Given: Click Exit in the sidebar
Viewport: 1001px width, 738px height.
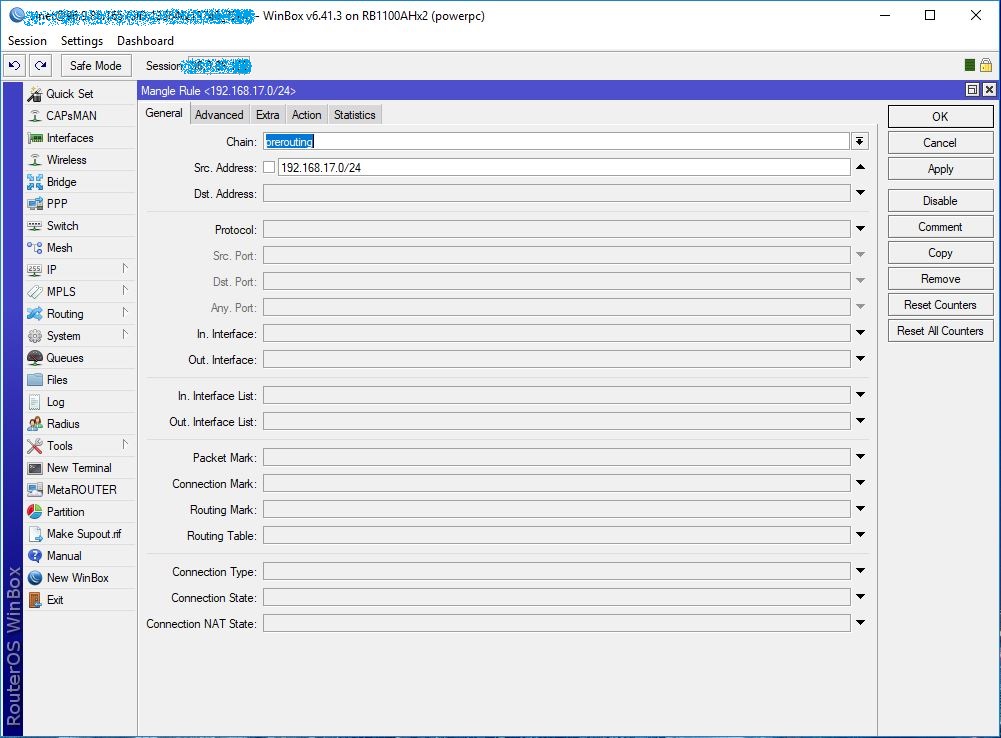Looking at the screenshot, I should point(80,600).
